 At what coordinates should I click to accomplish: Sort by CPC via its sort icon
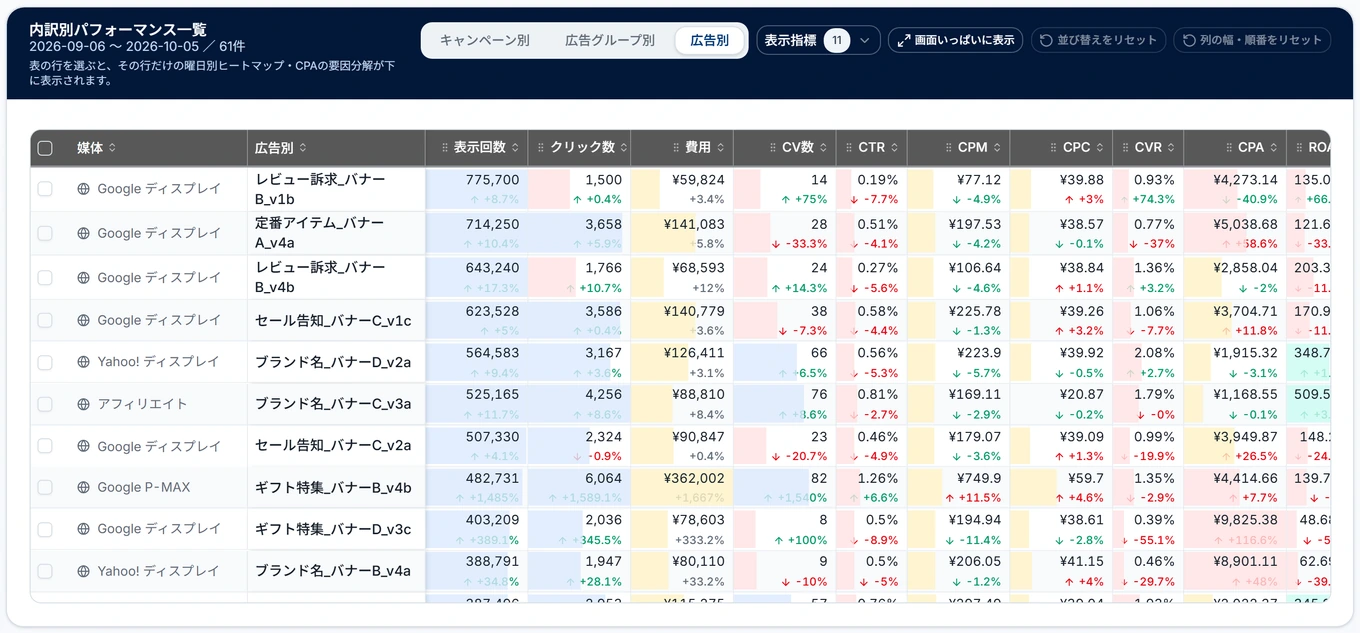(1100, 148)
